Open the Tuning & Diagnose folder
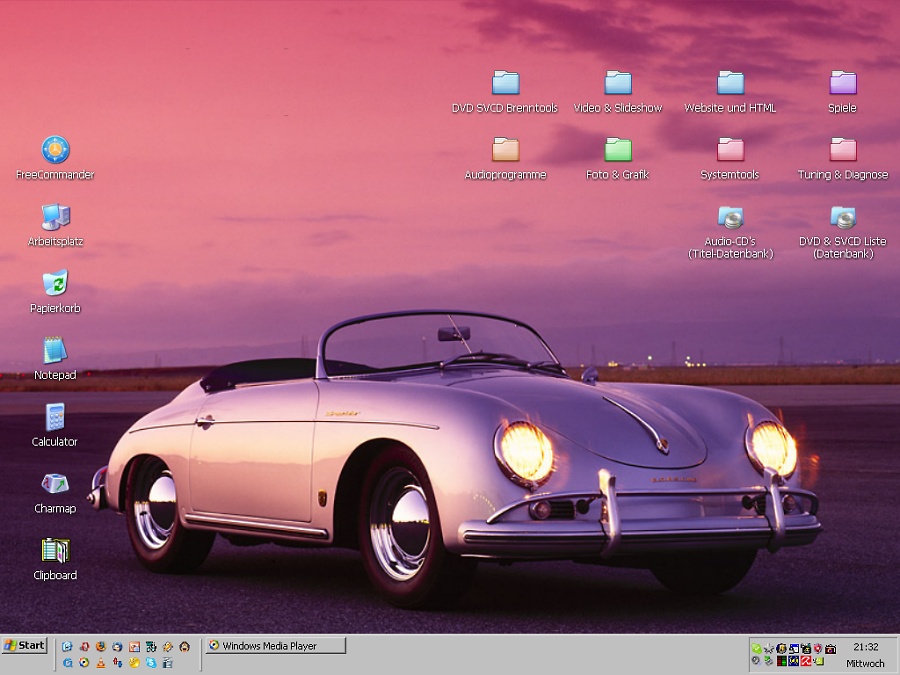This screenshot has width=900, height=675. (843, 158)
